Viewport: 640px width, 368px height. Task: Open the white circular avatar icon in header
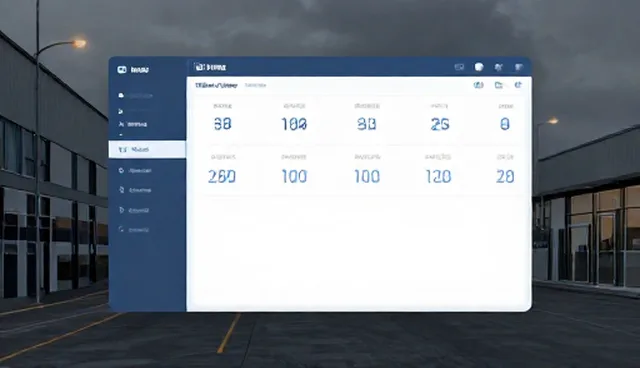click(x=479, y=67)
